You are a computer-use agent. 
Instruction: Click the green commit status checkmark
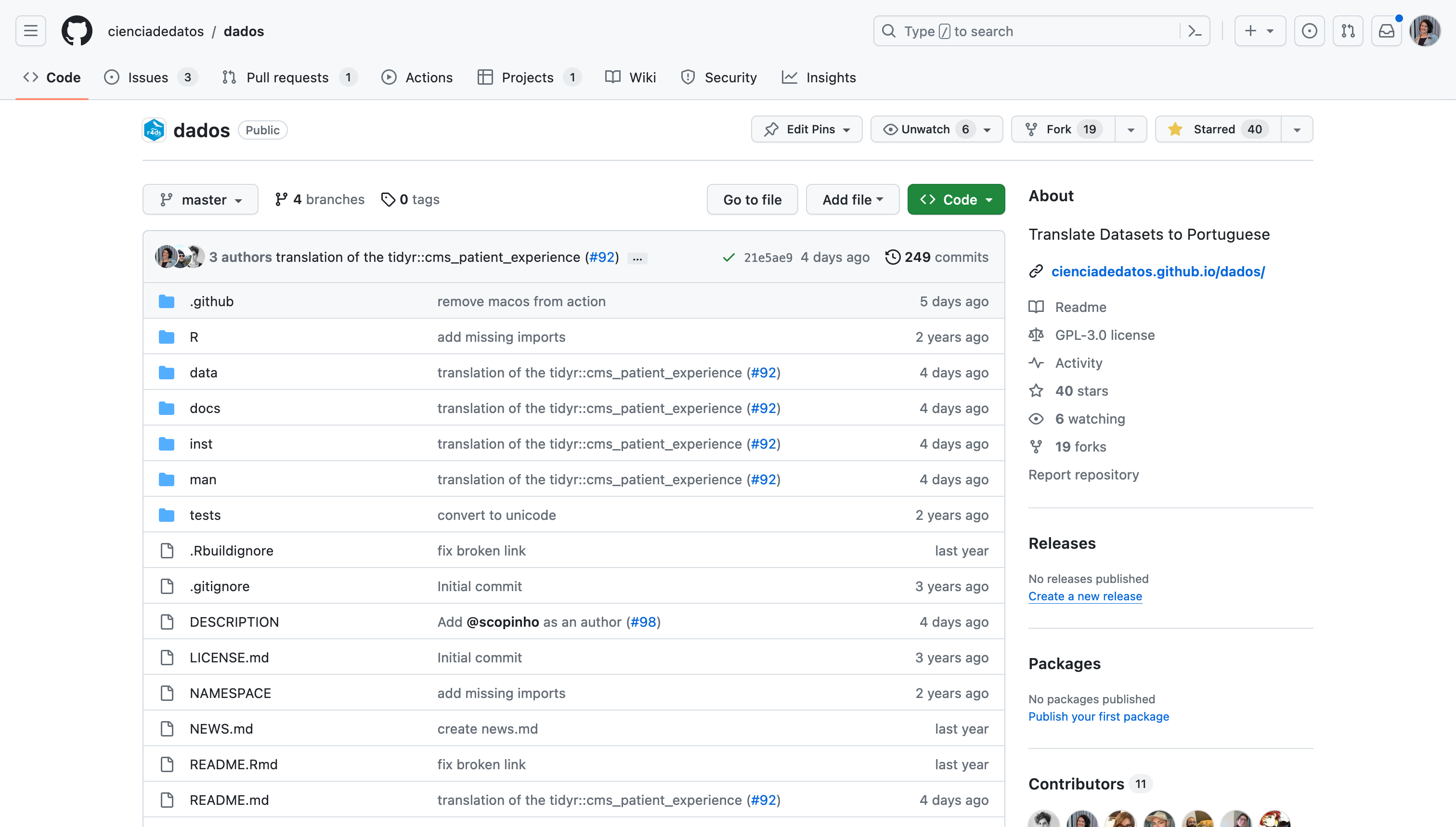[x=728, y=258]
